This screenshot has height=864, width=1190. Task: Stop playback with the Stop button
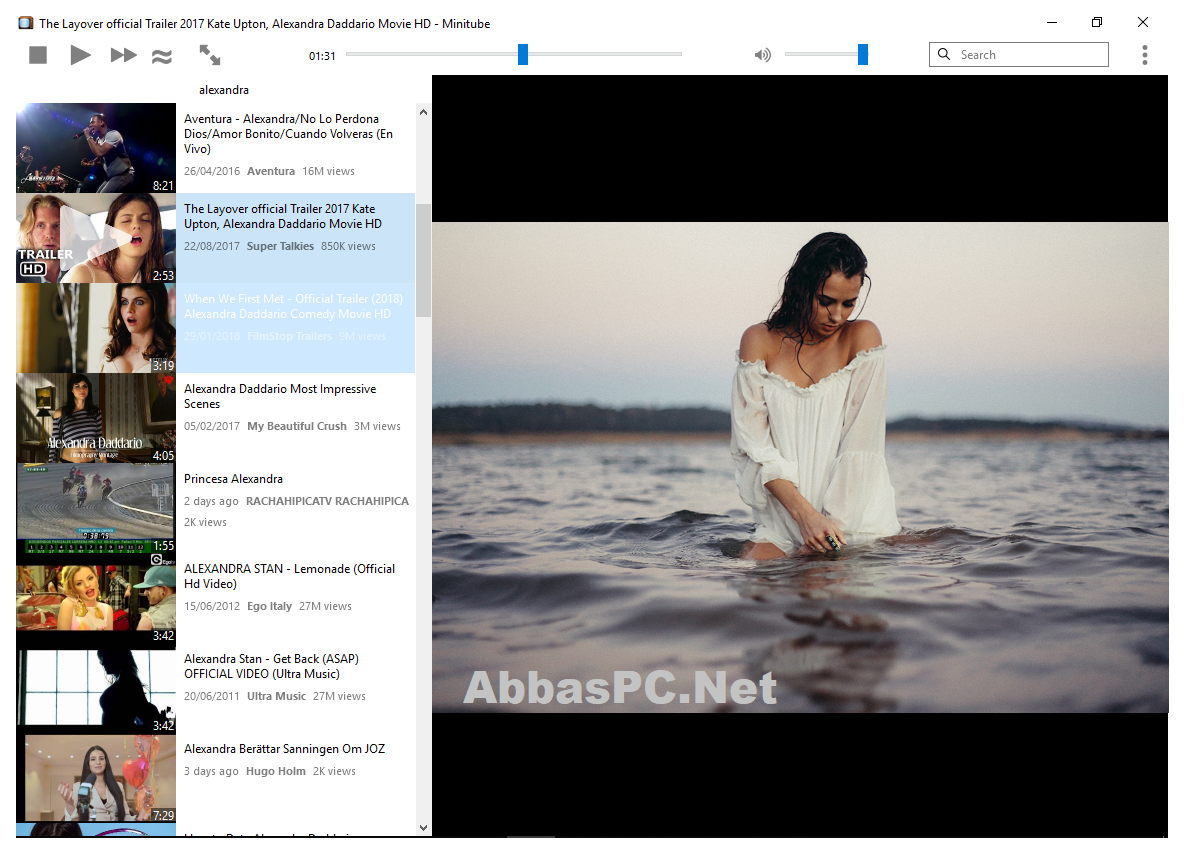tap(38, 55)
